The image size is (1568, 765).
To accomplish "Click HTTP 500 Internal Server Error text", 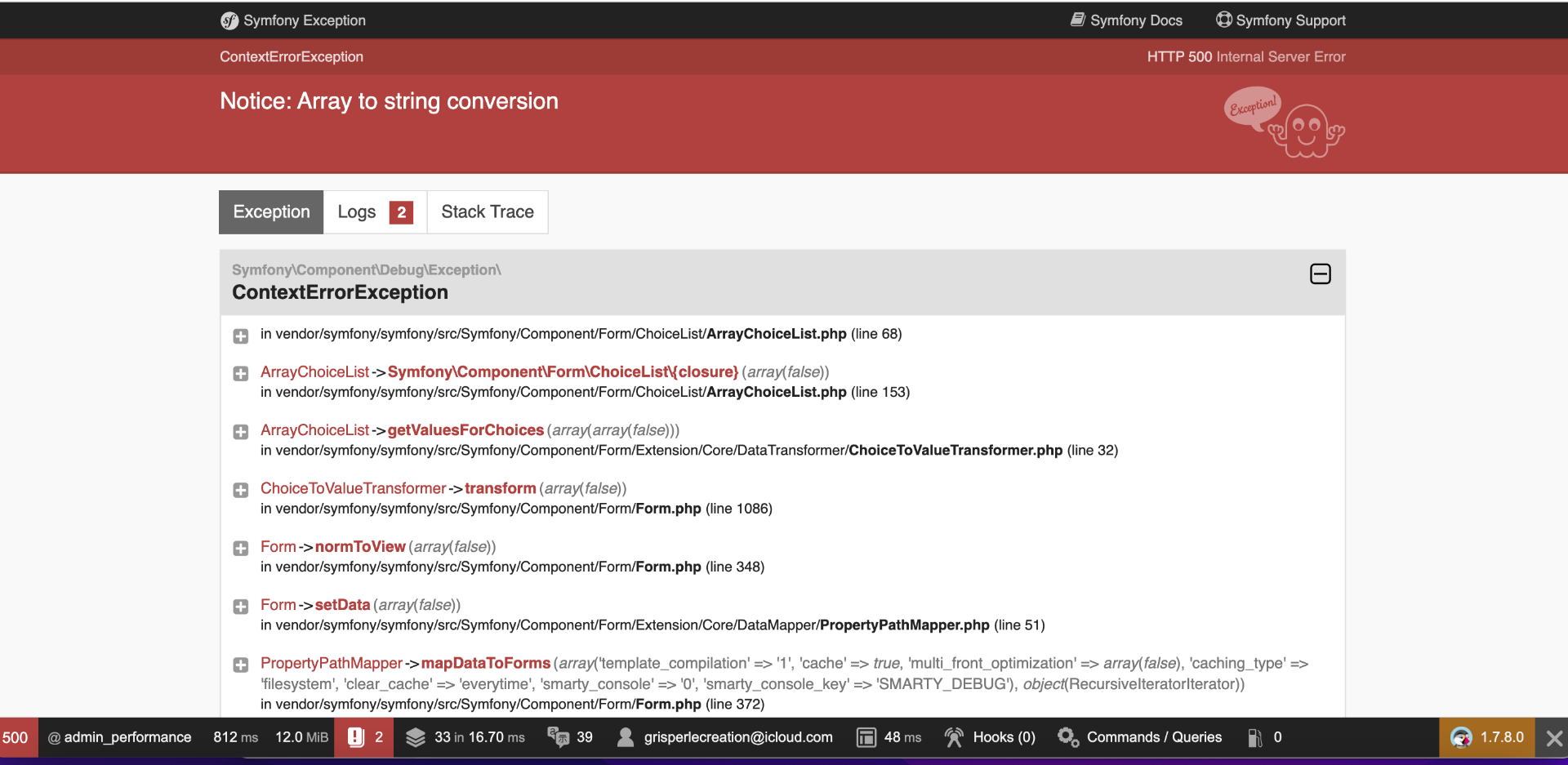I will [x=1246, y=56].
